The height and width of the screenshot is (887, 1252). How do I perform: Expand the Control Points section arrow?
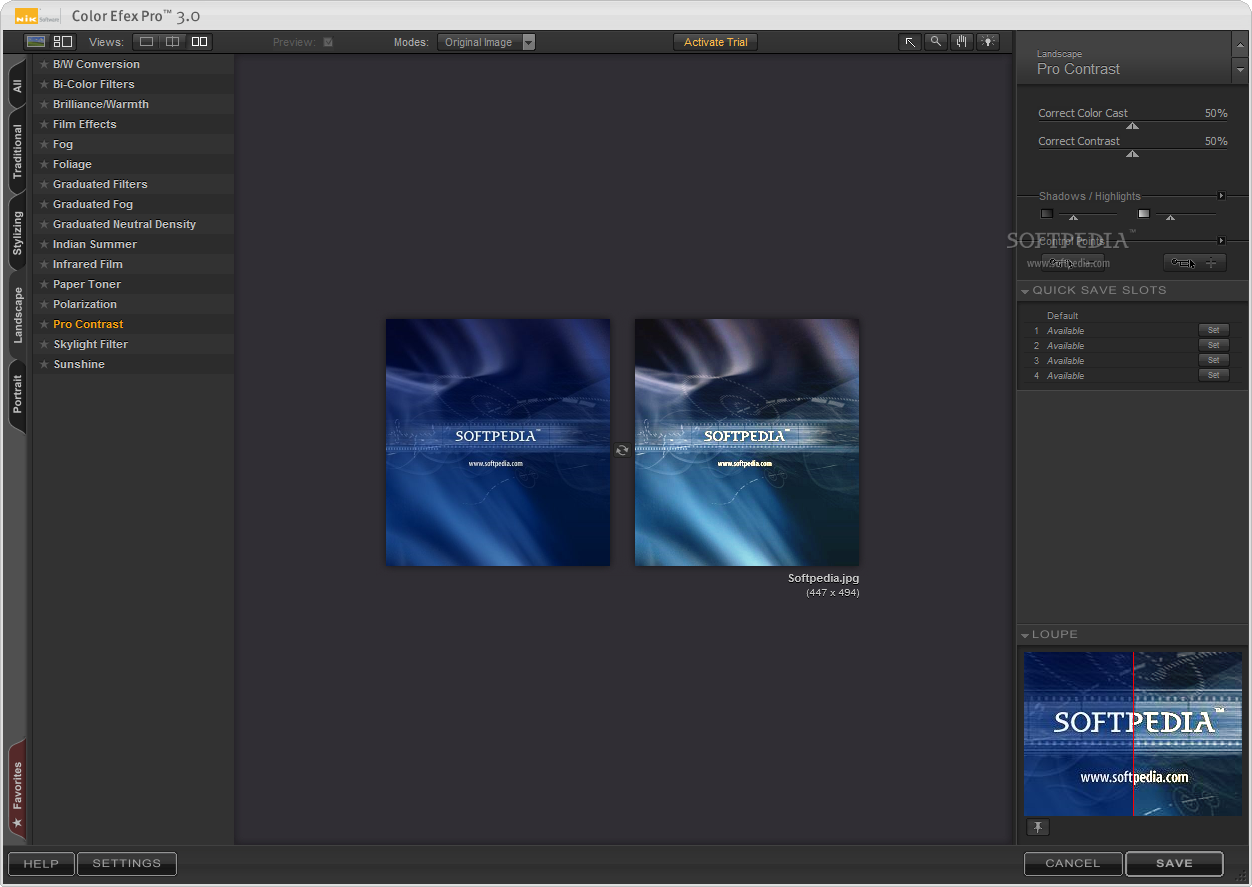pyautogui.click(x=1221, y=241)
